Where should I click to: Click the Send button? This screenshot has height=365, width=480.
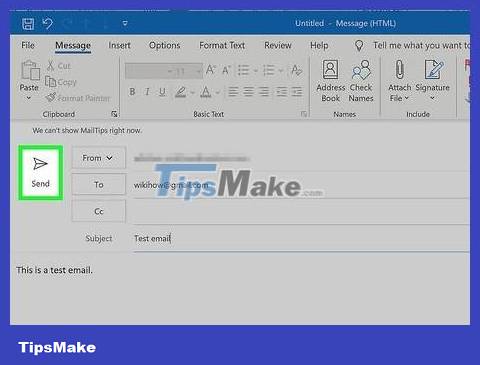point(41,173)
